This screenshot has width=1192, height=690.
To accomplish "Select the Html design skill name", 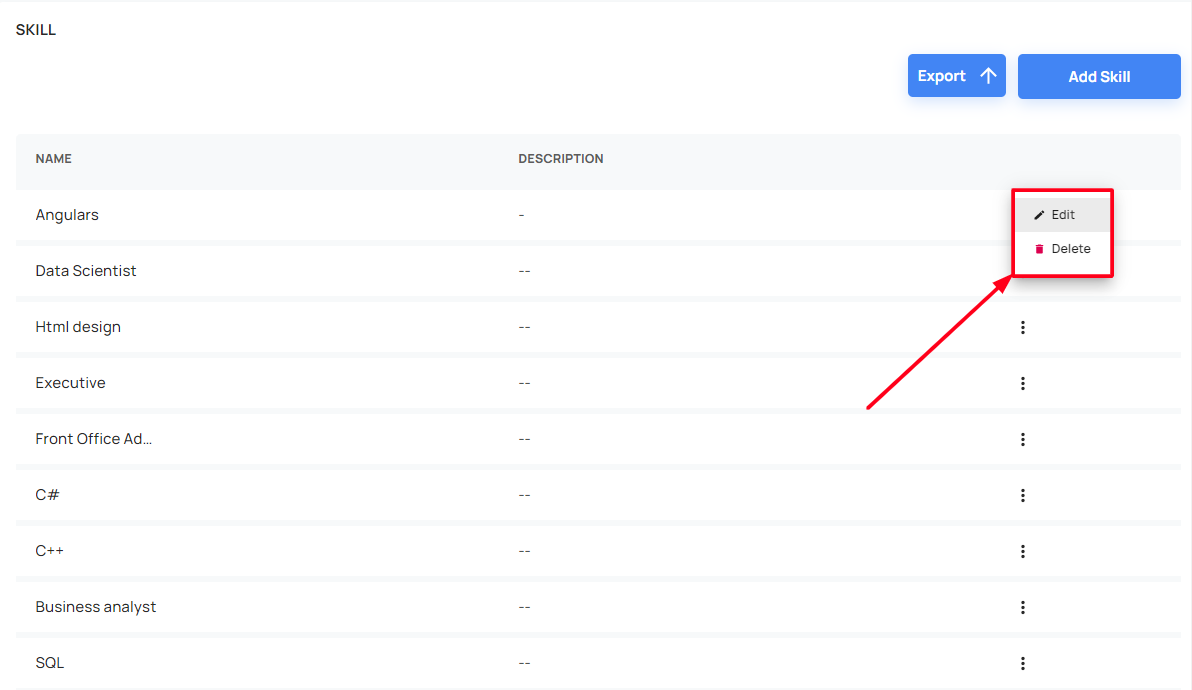I will (x=78, y=327).
